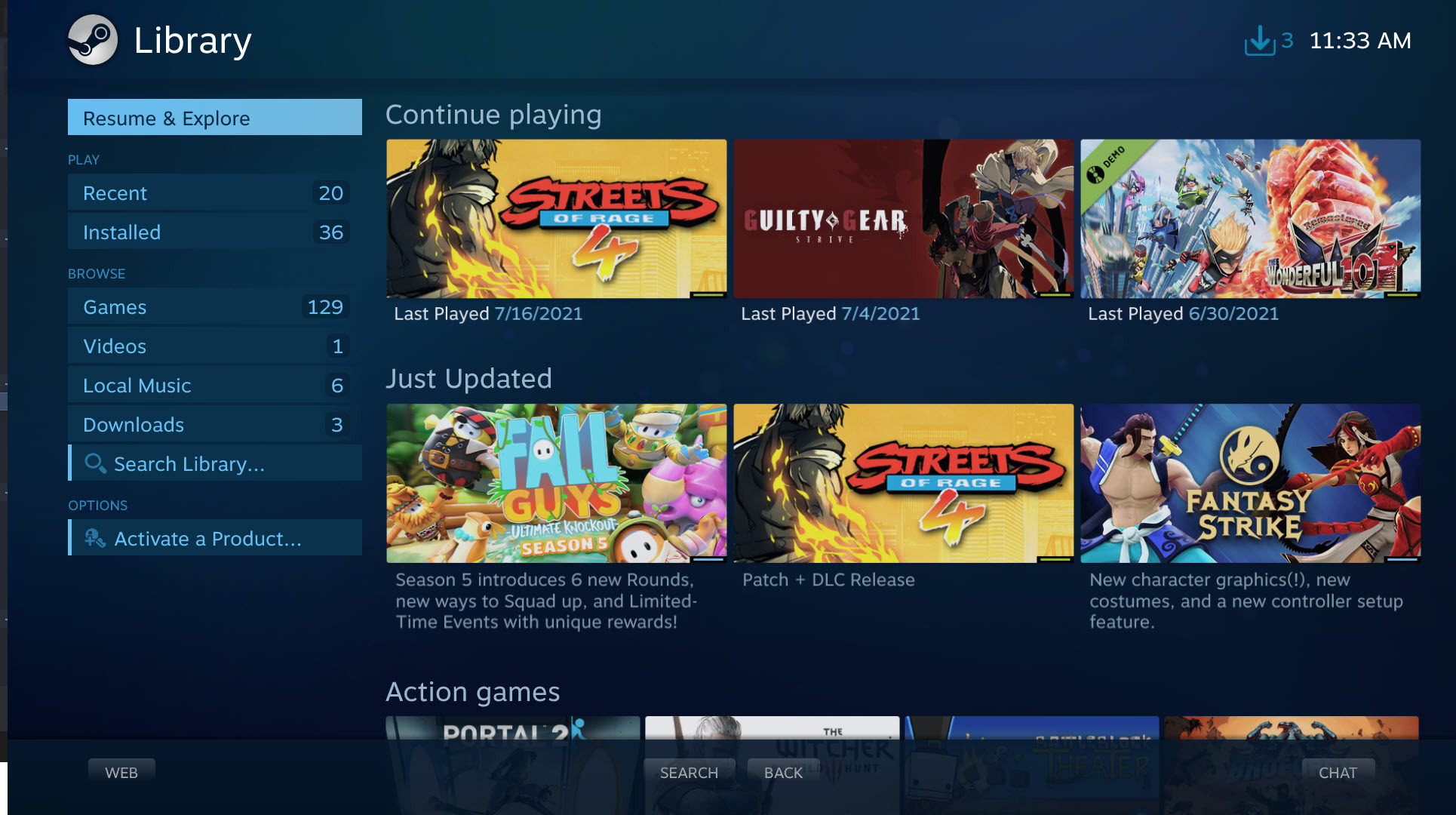
Task: Click Last Played 7/16/2021 caption
Action: pyautogui.click(x=488, y=313)
